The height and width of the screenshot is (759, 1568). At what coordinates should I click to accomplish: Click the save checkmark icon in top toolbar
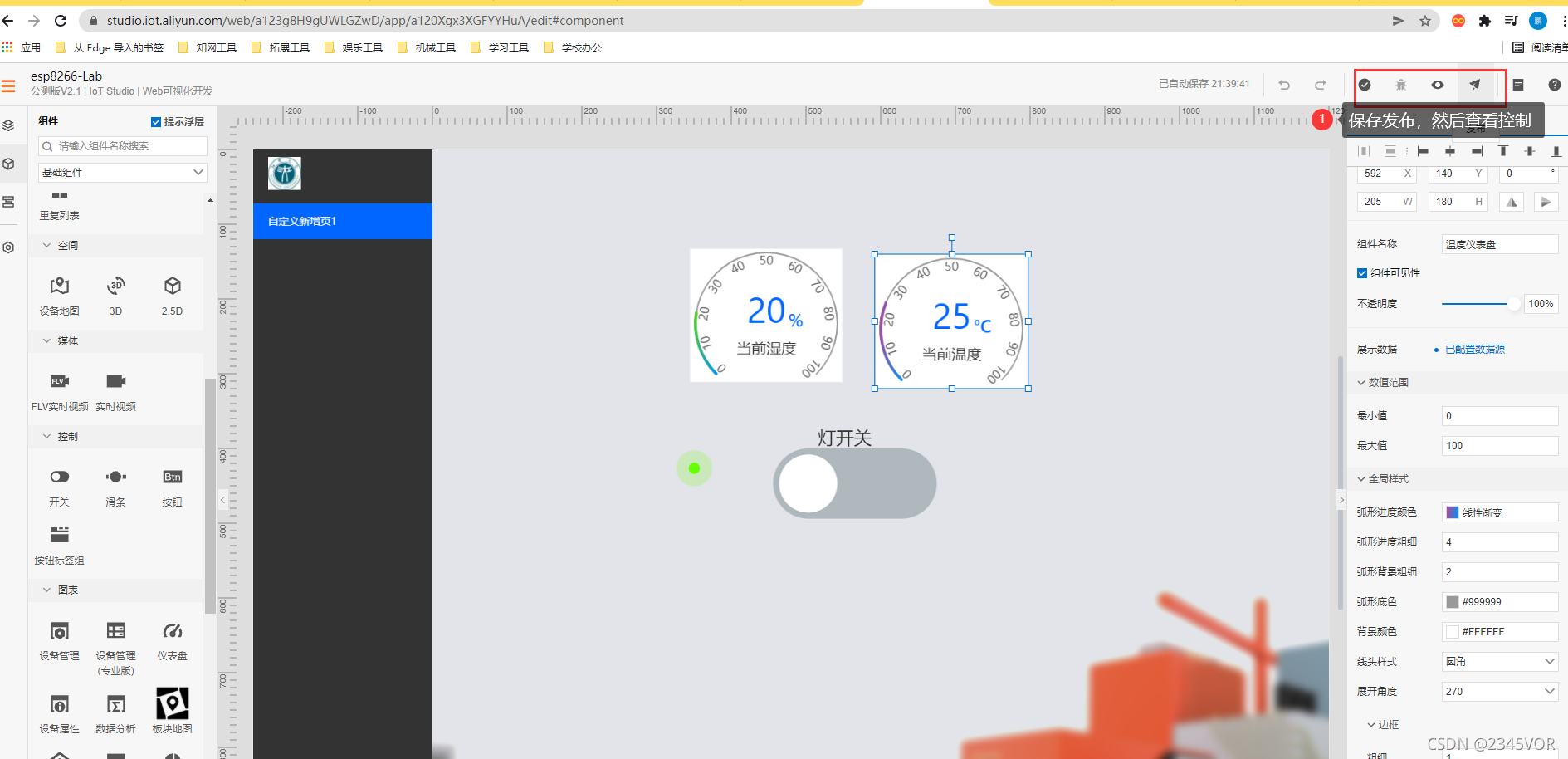point(1365,85)
